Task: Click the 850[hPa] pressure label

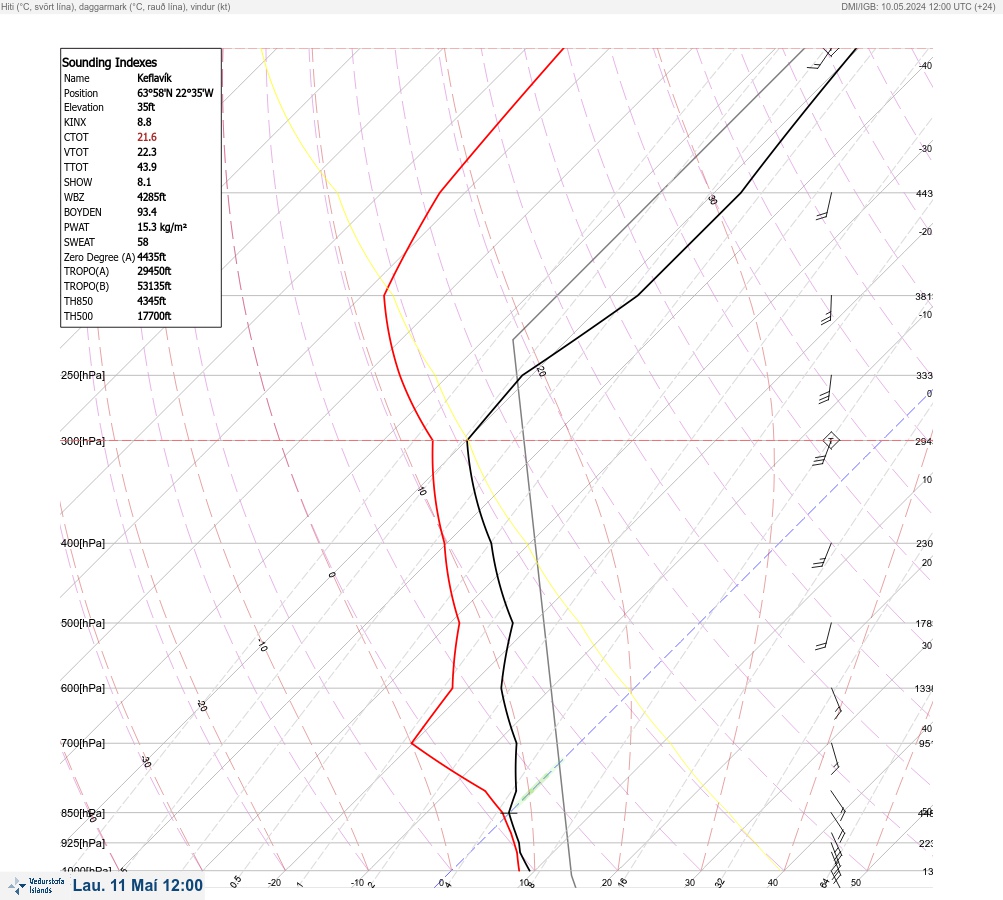Action: point(83,813)
